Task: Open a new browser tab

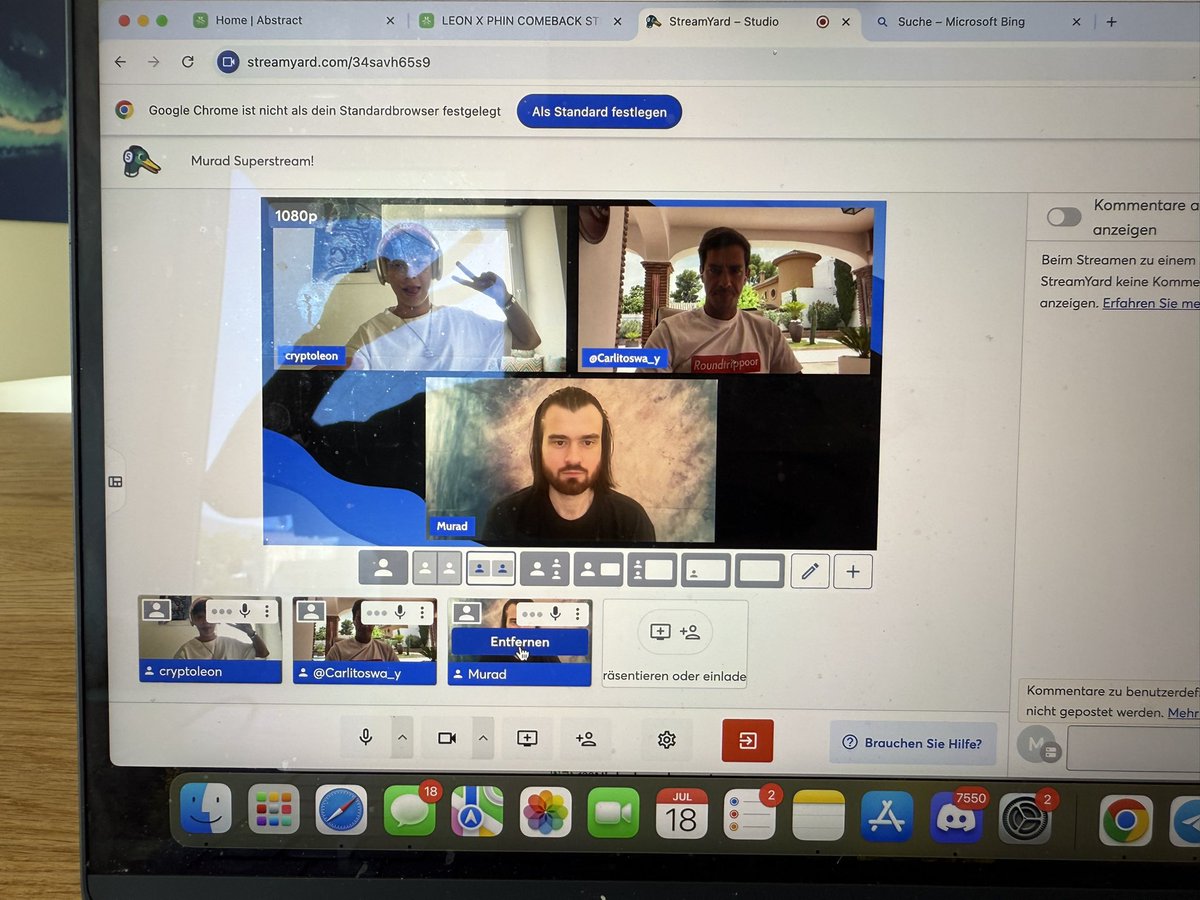Action: (x=1112, y=22)
